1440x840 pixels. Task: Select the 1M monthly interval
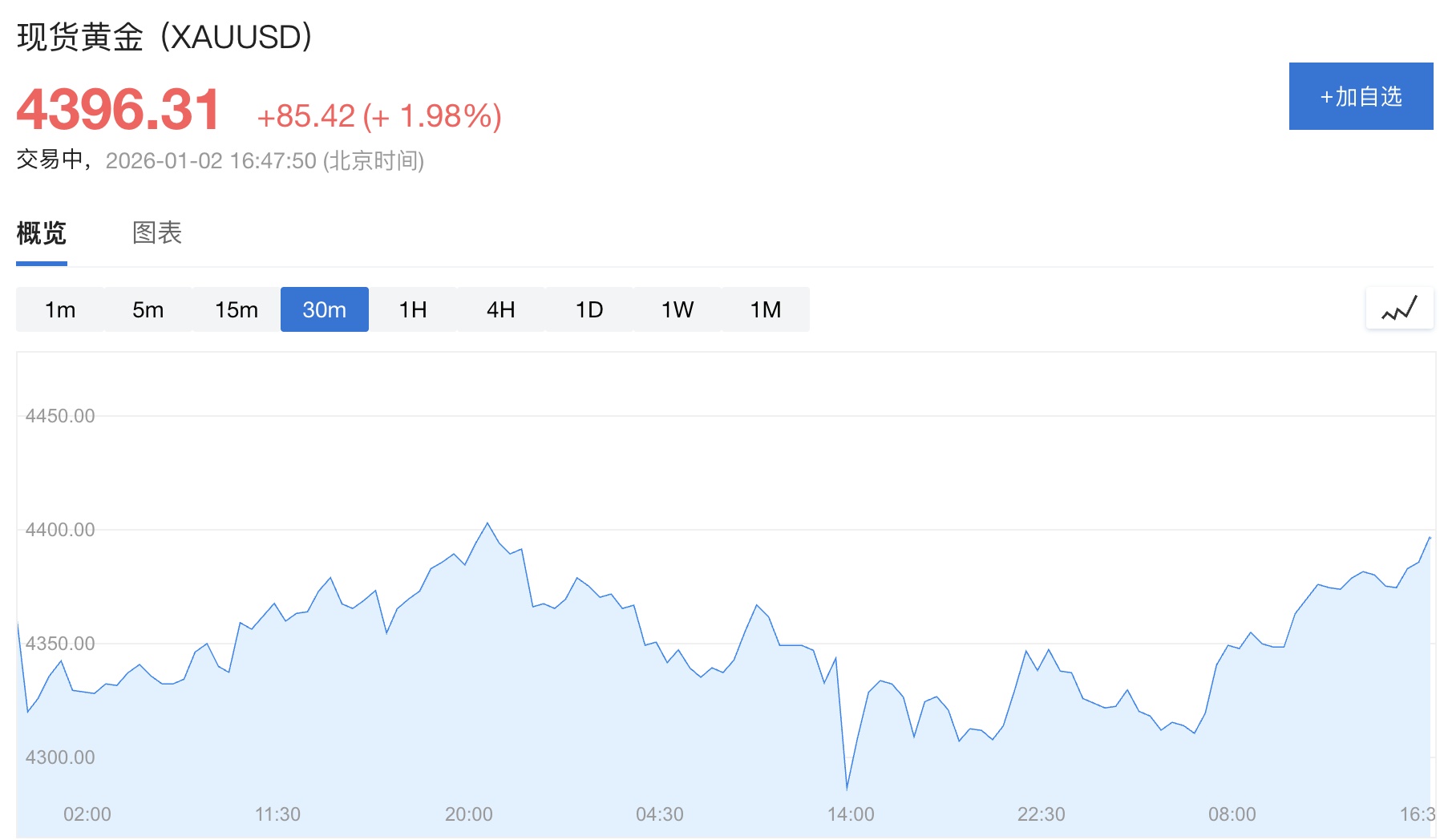[766, 309]
